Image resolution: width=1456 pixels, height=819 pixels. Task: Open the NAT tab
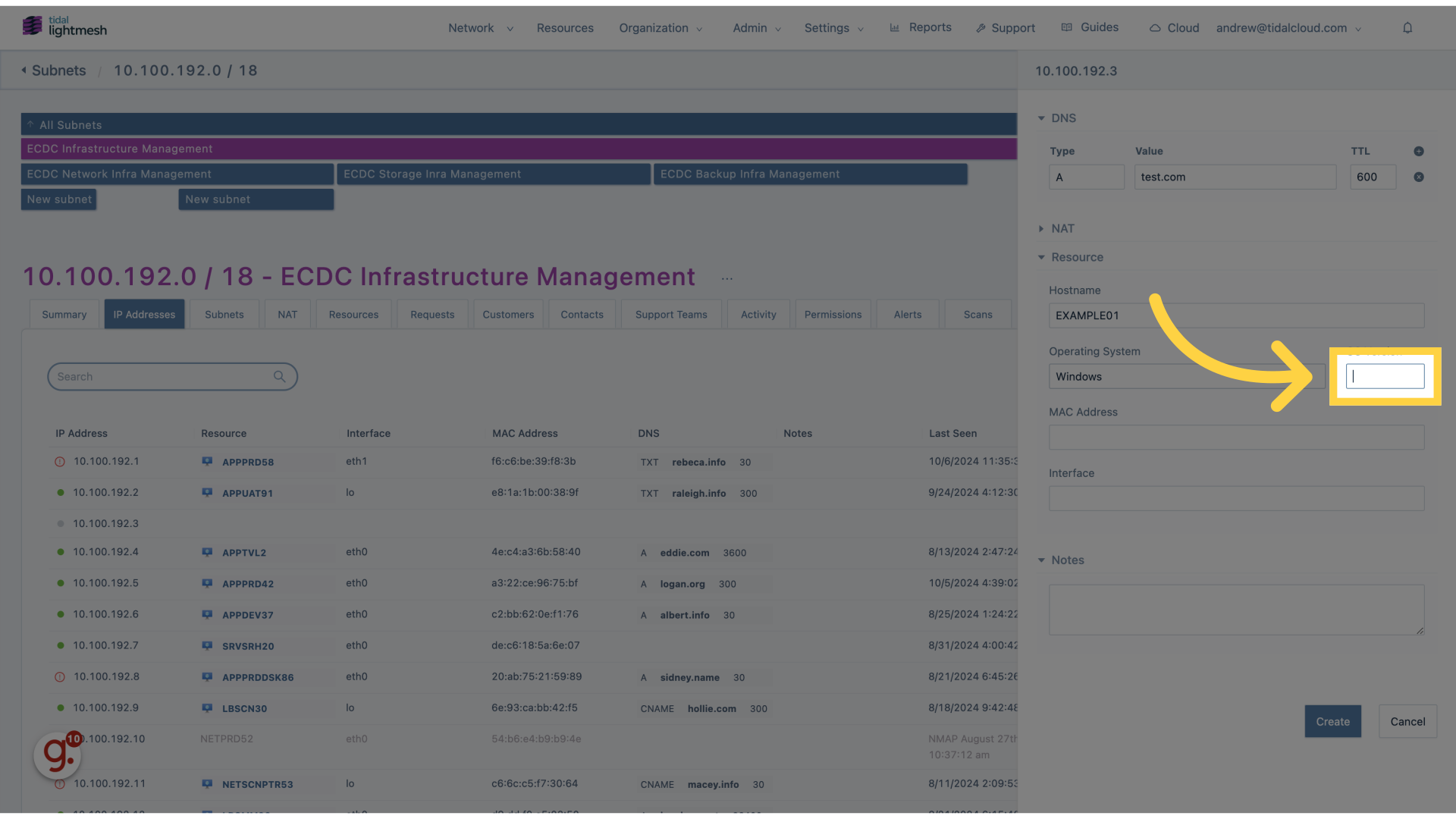pos(287,315)
